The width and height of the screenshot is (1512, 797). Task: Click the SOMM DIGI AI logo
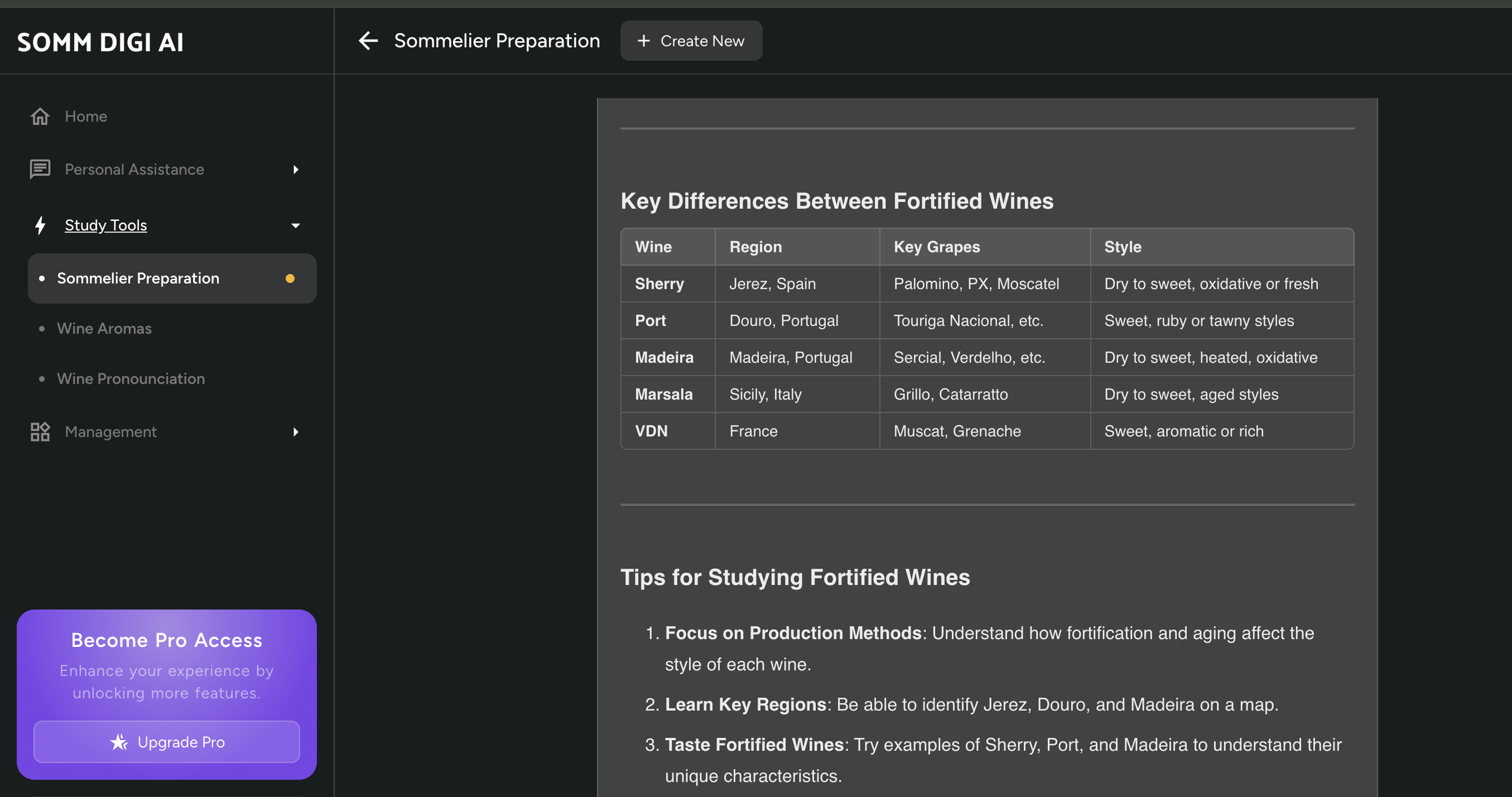(x=100, y=42)
